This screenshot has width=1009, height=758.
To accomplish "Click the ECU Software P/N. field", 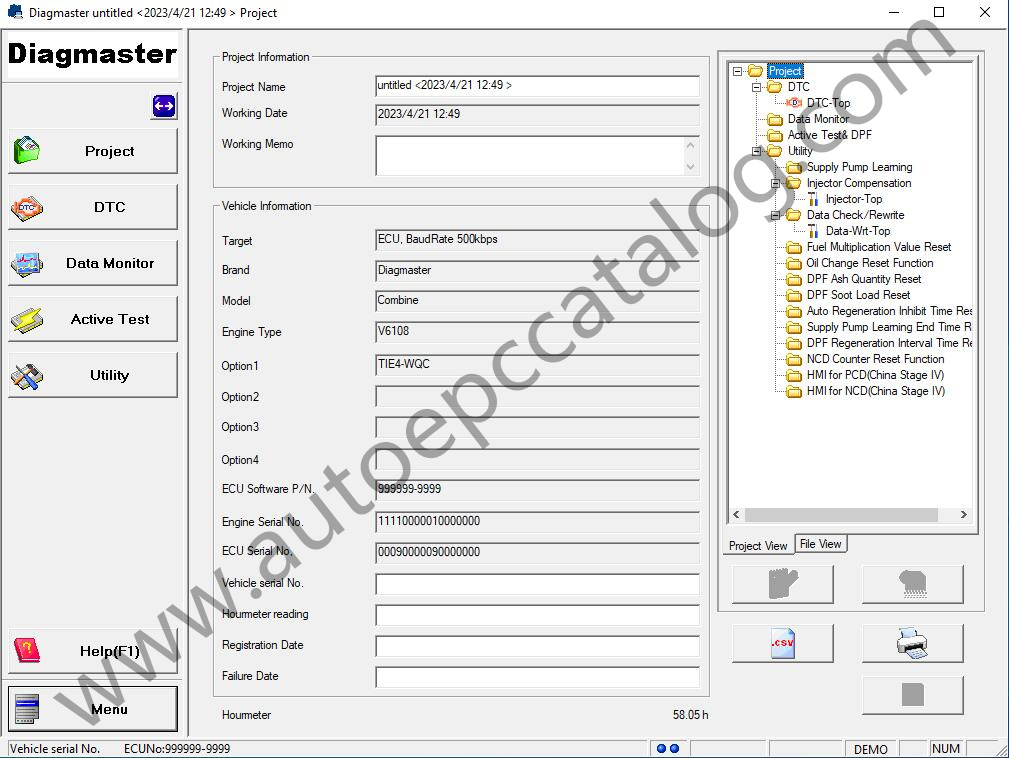I will [x=537, y=490].
